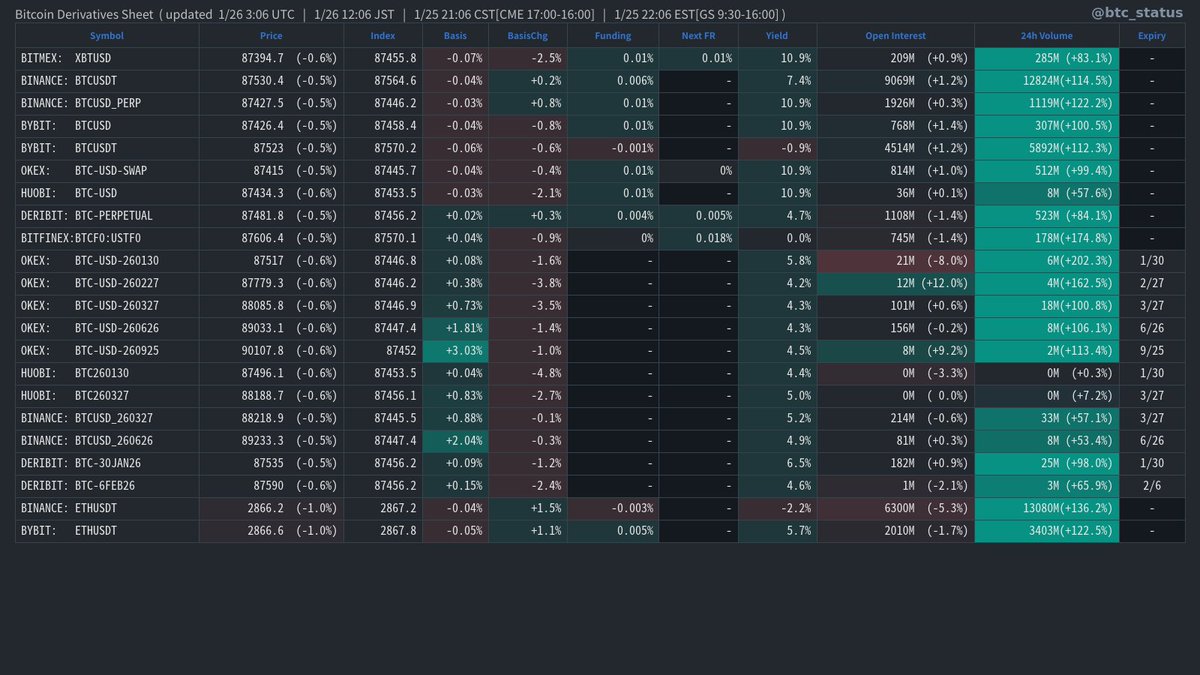Click the 24h Volume column header
The width and height of the screenshot is (1200, 675).
1047,36
